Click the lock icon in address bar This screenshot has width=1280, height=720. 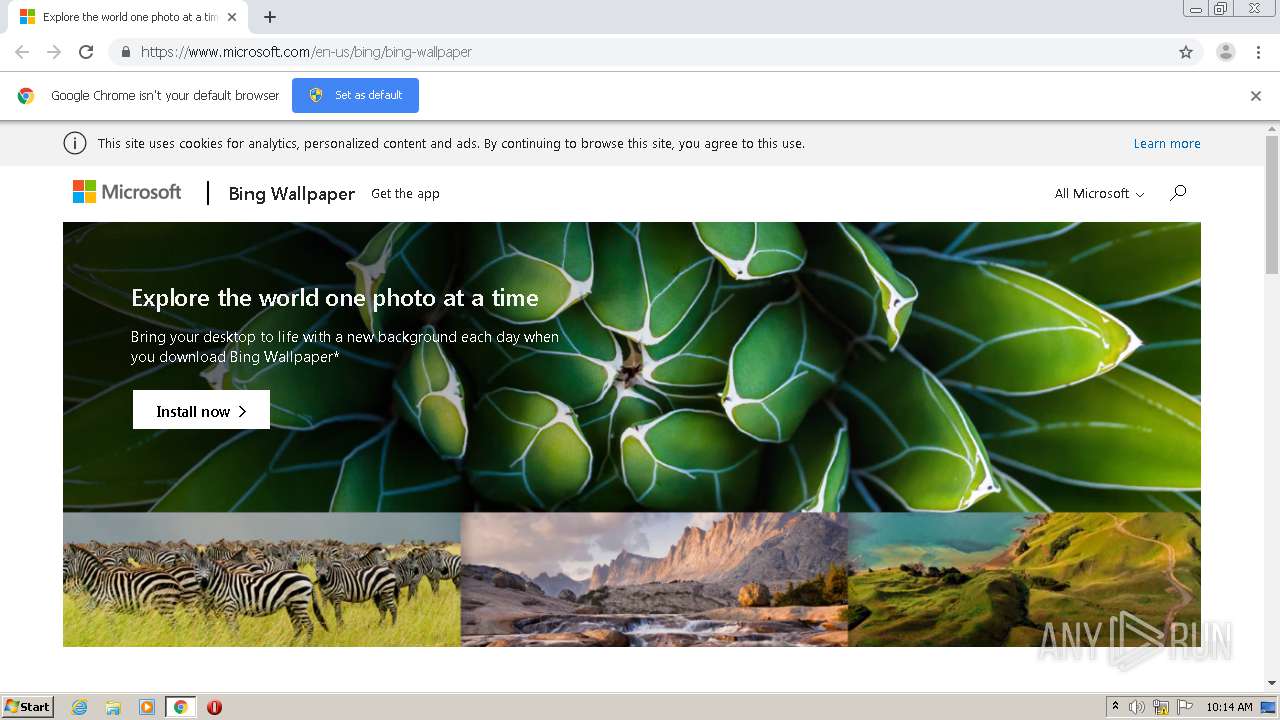click(x=125, y=52)
